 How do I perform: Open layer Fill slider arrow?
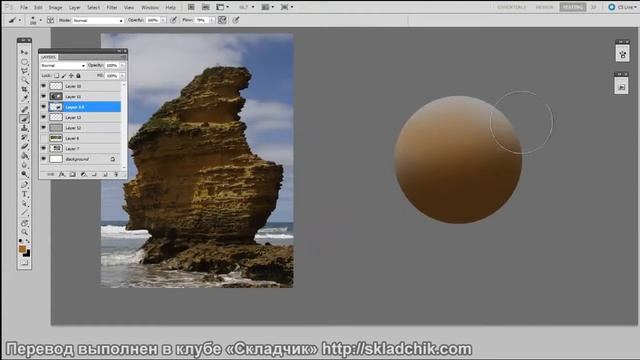[x=122, y=76]
